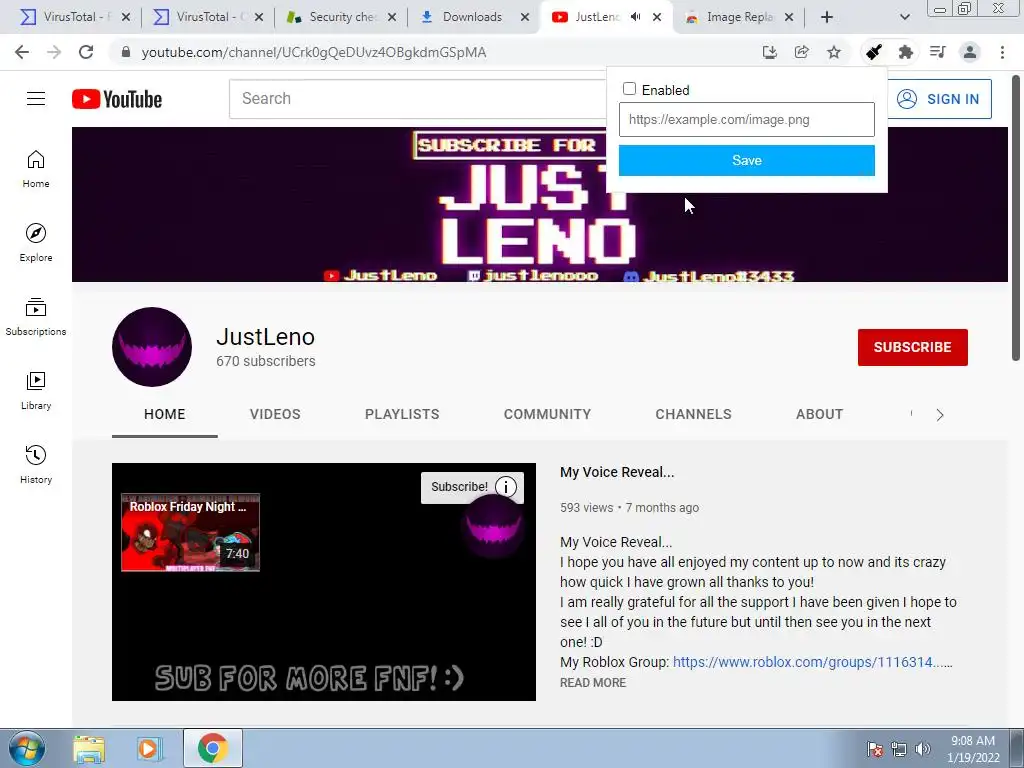Click the address bar URL
This screenshot has width=1024, height=768.
pos(313,52)
